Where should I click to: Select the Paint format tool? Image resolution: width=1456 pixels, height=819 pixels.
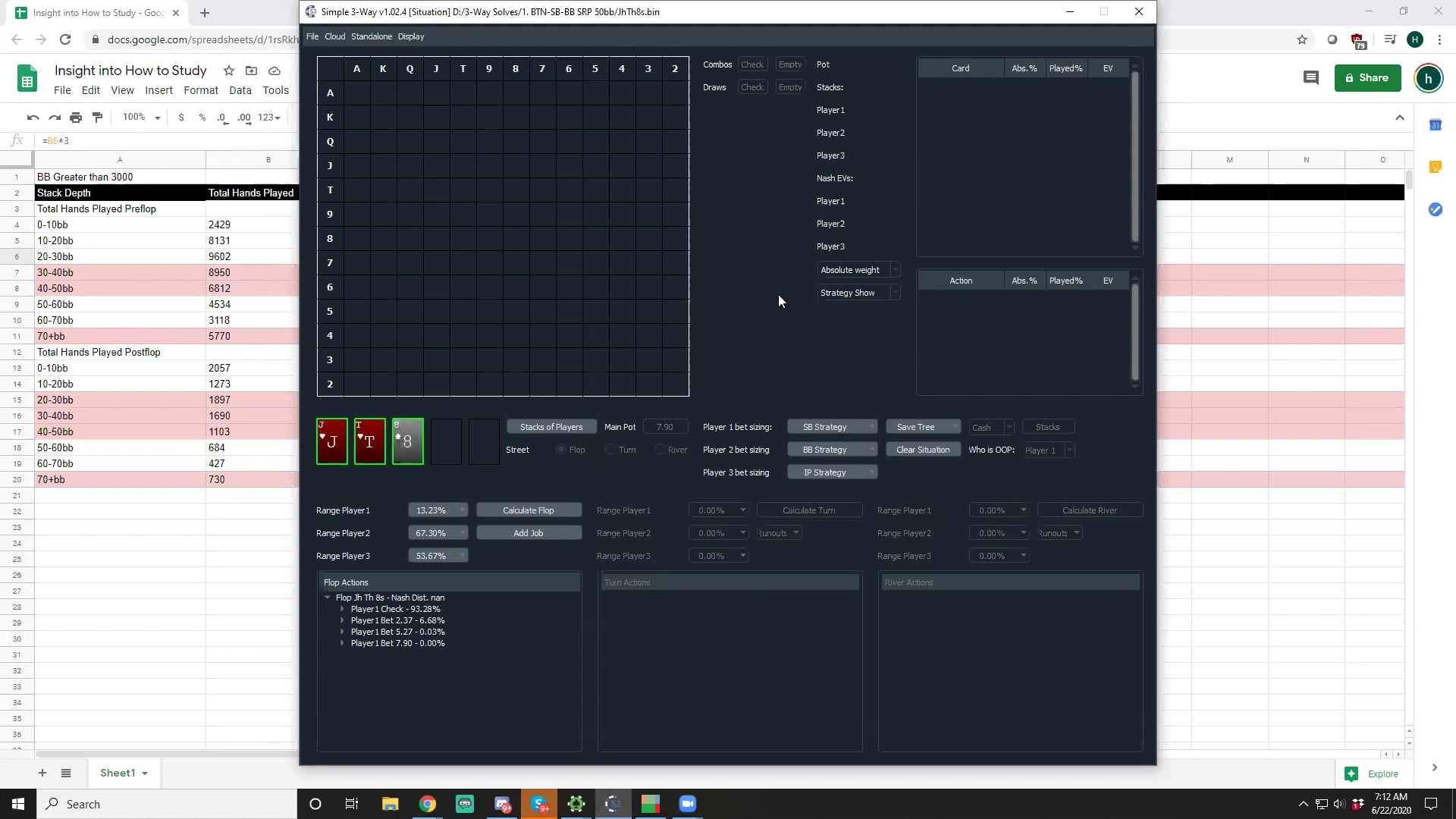click(97, 118)
